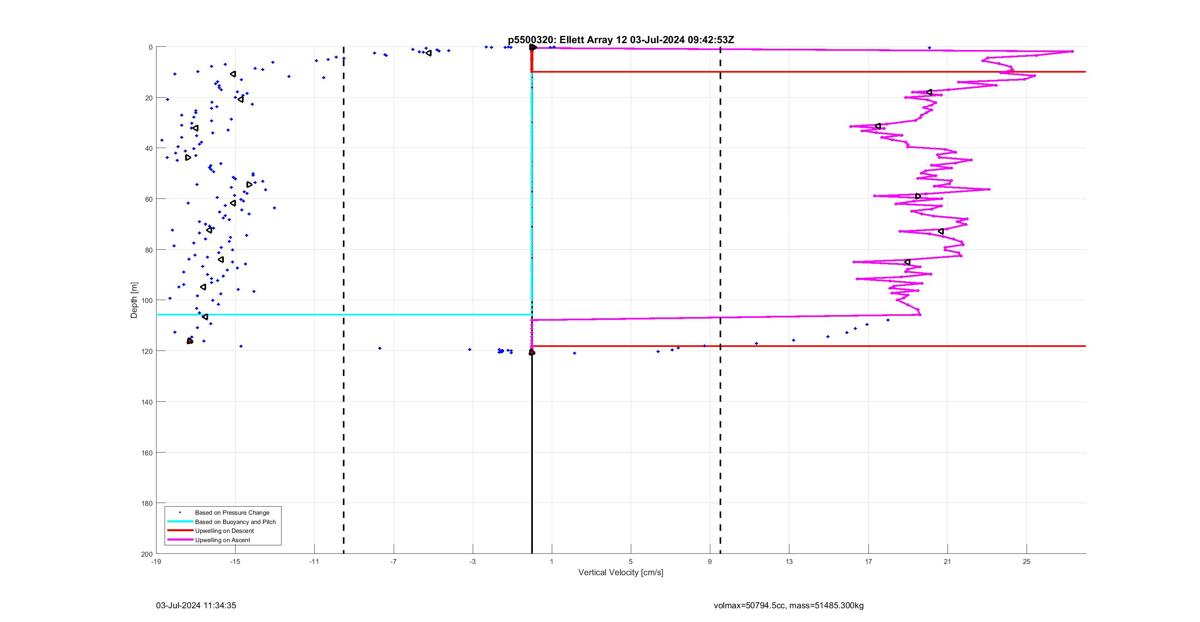This screenshot has height=622, width=1200.
Task: Click the "Depth [m]" y-axis label
Action: point(134,300)
